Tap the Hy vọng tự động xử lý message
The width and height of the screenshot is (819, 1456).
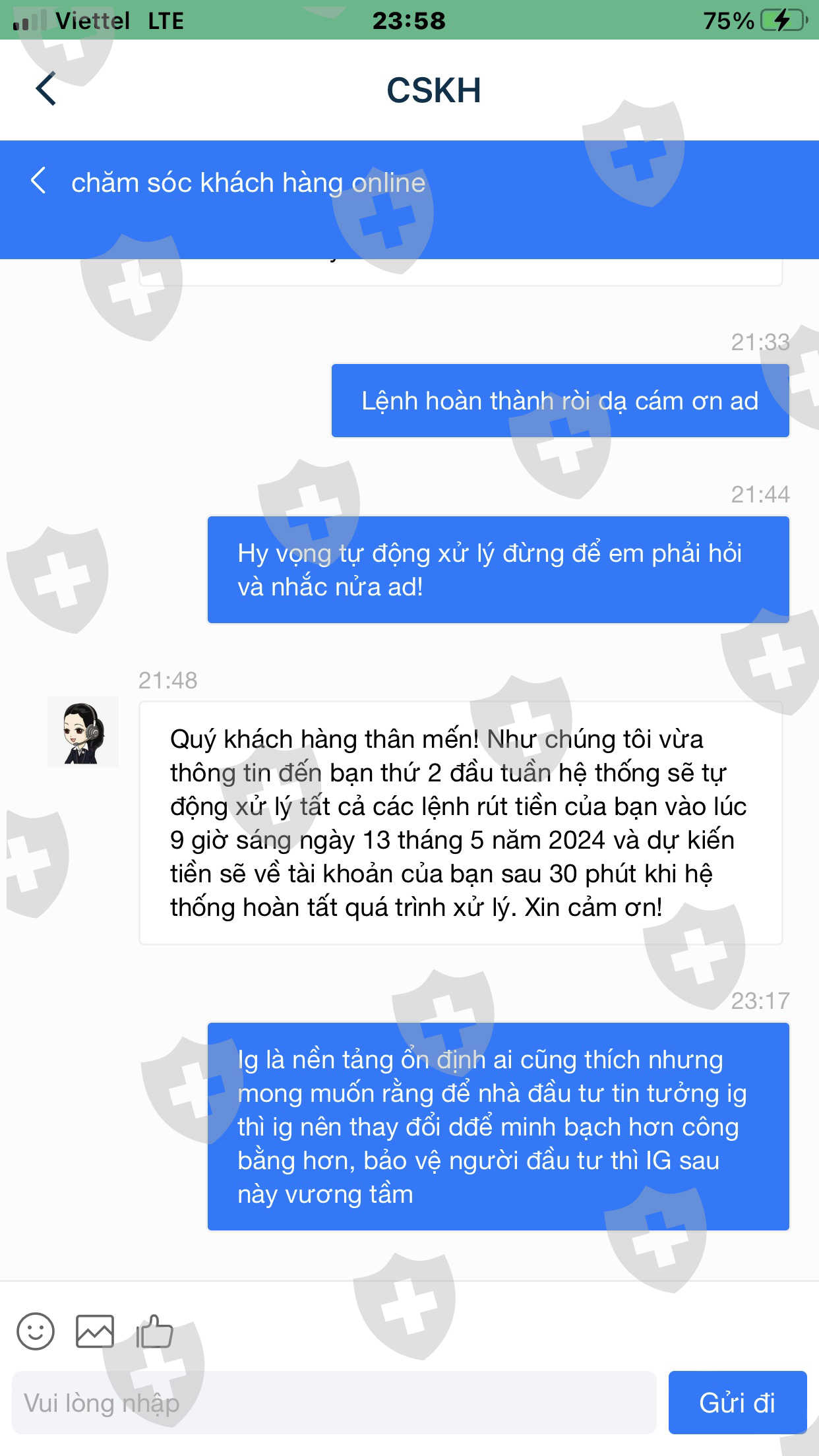498,570
